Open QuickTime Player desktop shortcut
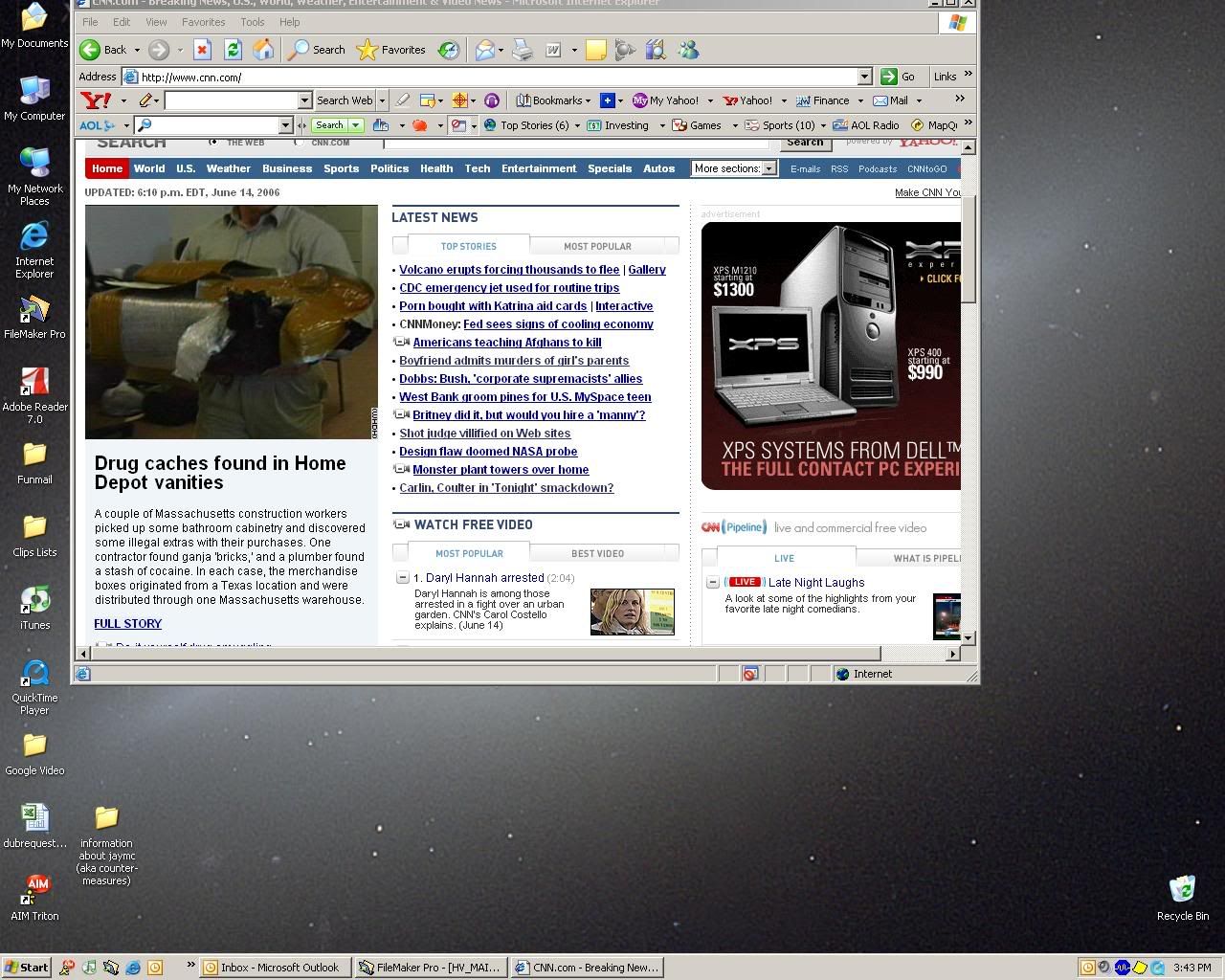Screen dimensions: 1225x980 (34, 686)
